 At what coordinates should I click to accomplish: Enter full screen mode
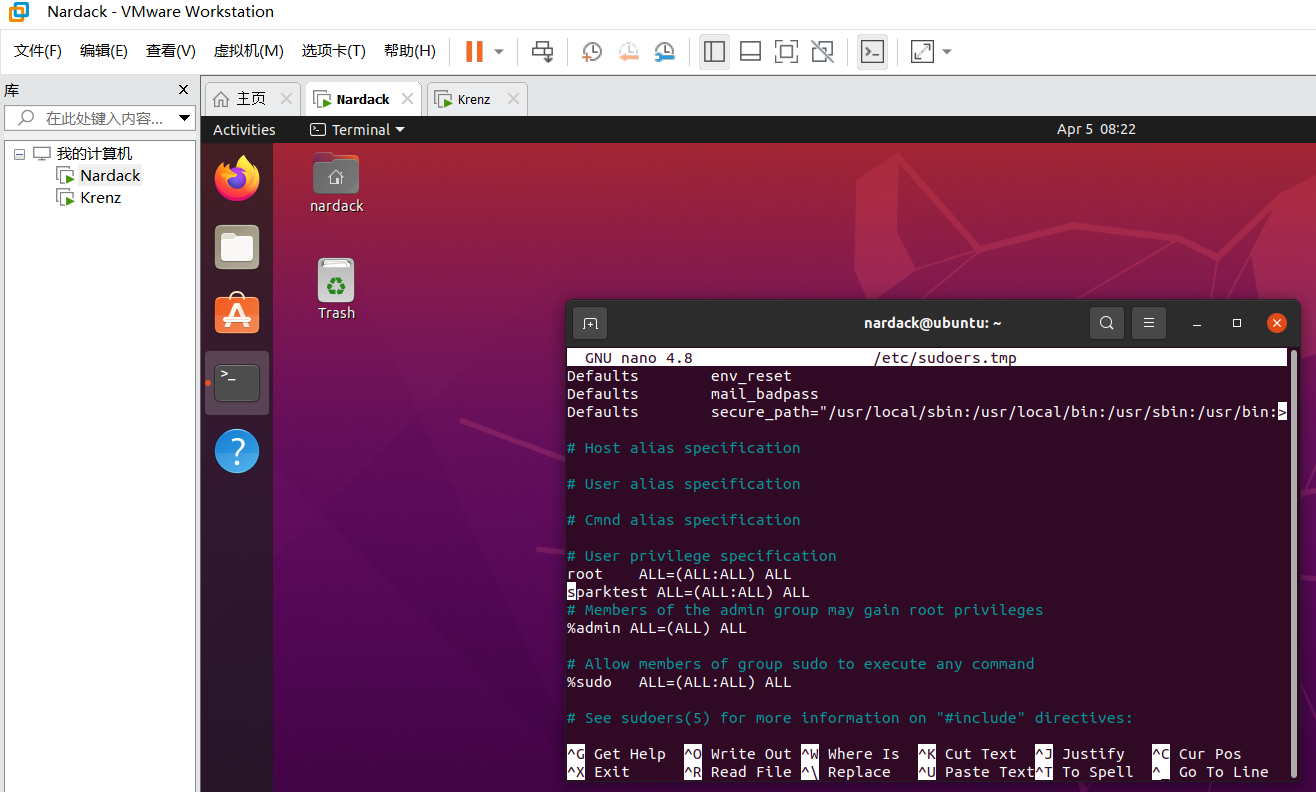786,51
